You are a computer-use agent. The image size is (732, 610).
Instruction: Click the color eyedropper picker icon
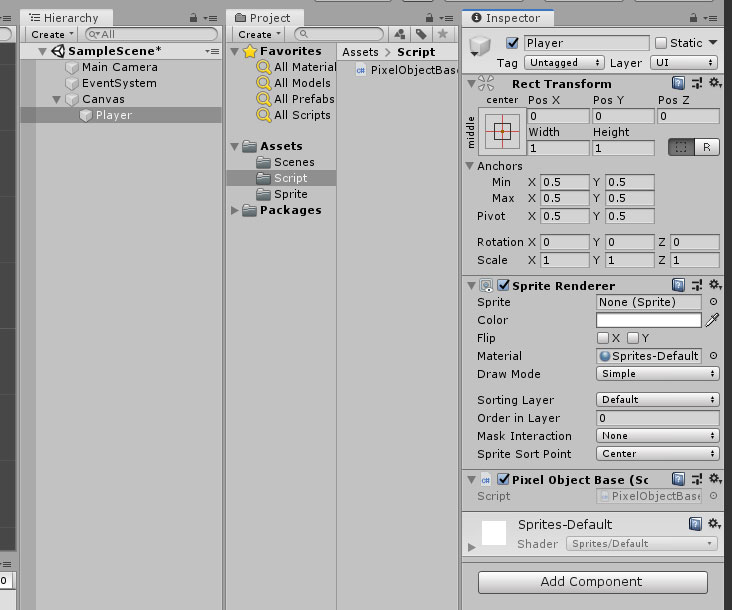(712, 320)
